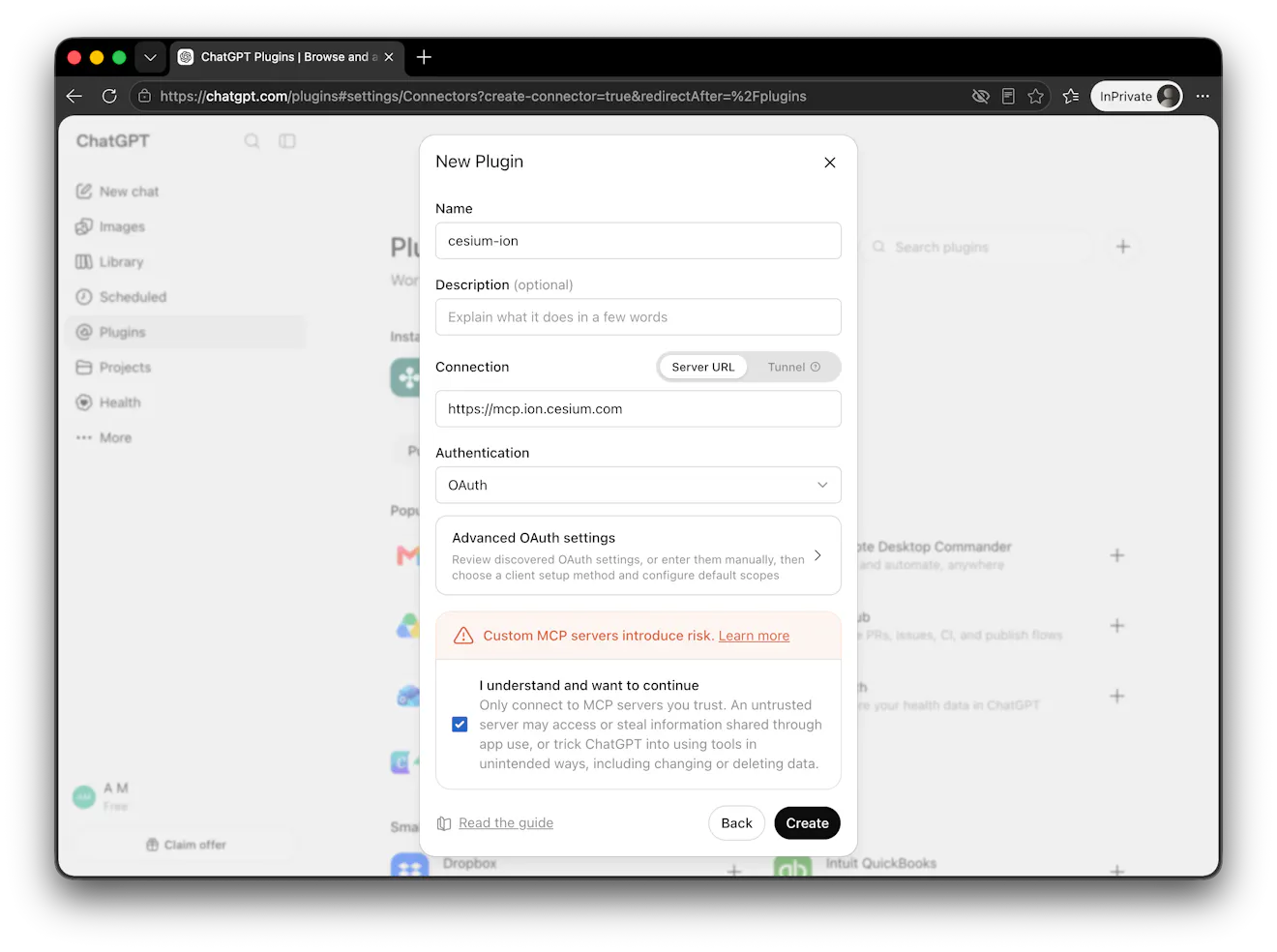
Task: Open Health in the sidebar
Action: [186, 402]
